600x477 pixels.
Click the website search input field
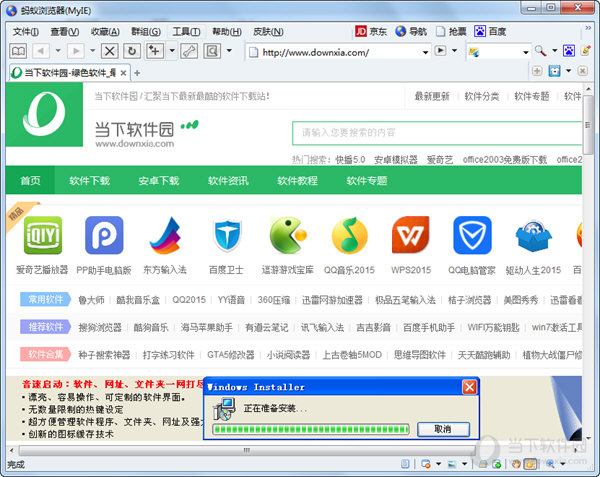pyautogui.click(x=437, y=133)
